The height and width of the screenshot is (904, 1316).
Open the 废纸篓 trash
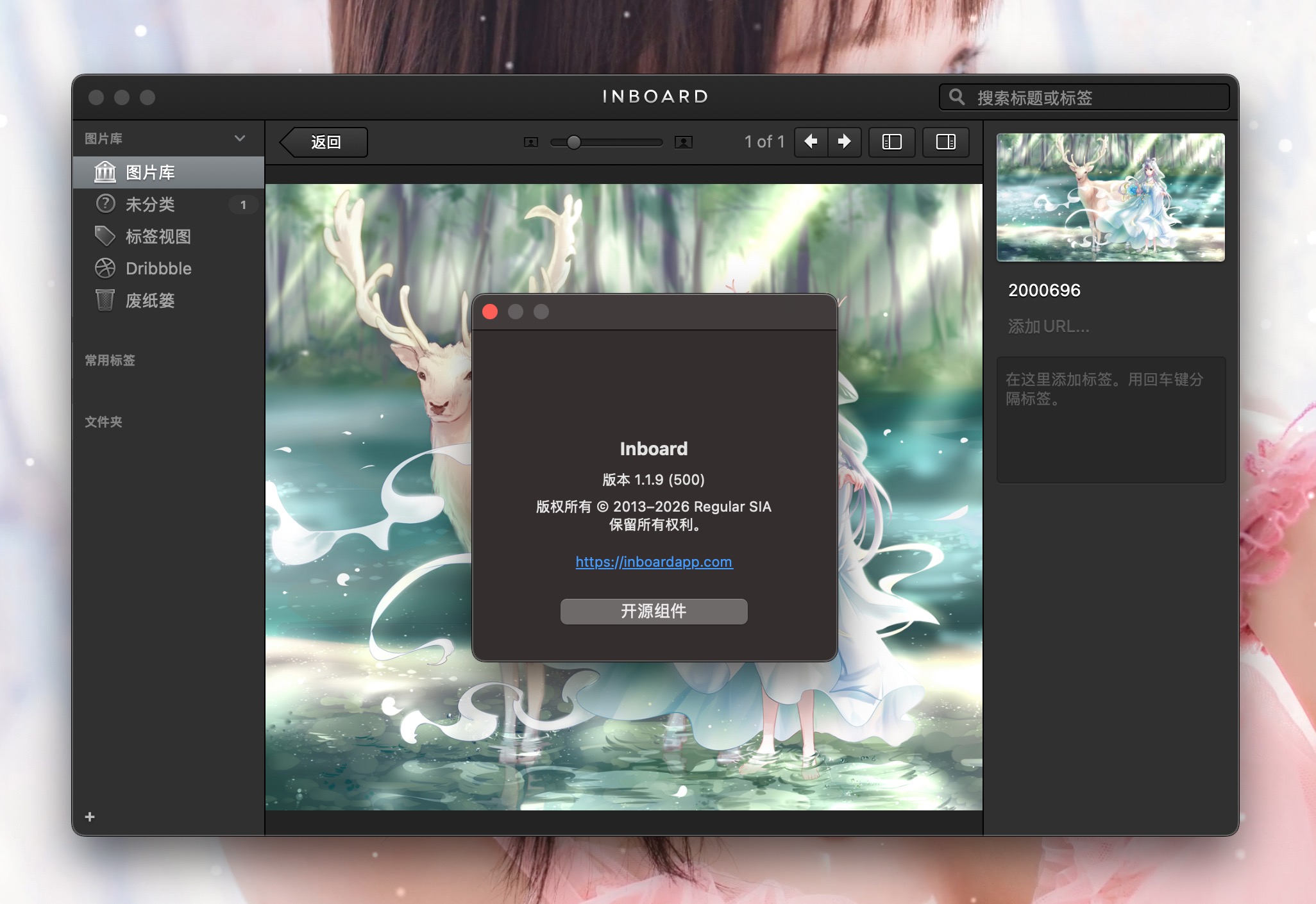click(x=150, y=301)
